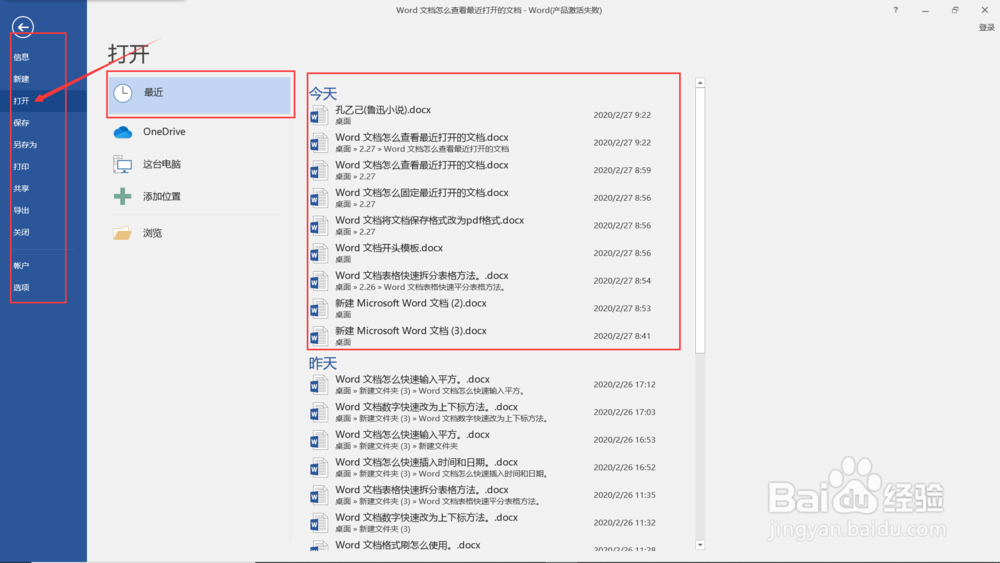The height and width of the screenshot is (563, 1000).
Task: Open the 新建 menu item
Action: point(22,79)
